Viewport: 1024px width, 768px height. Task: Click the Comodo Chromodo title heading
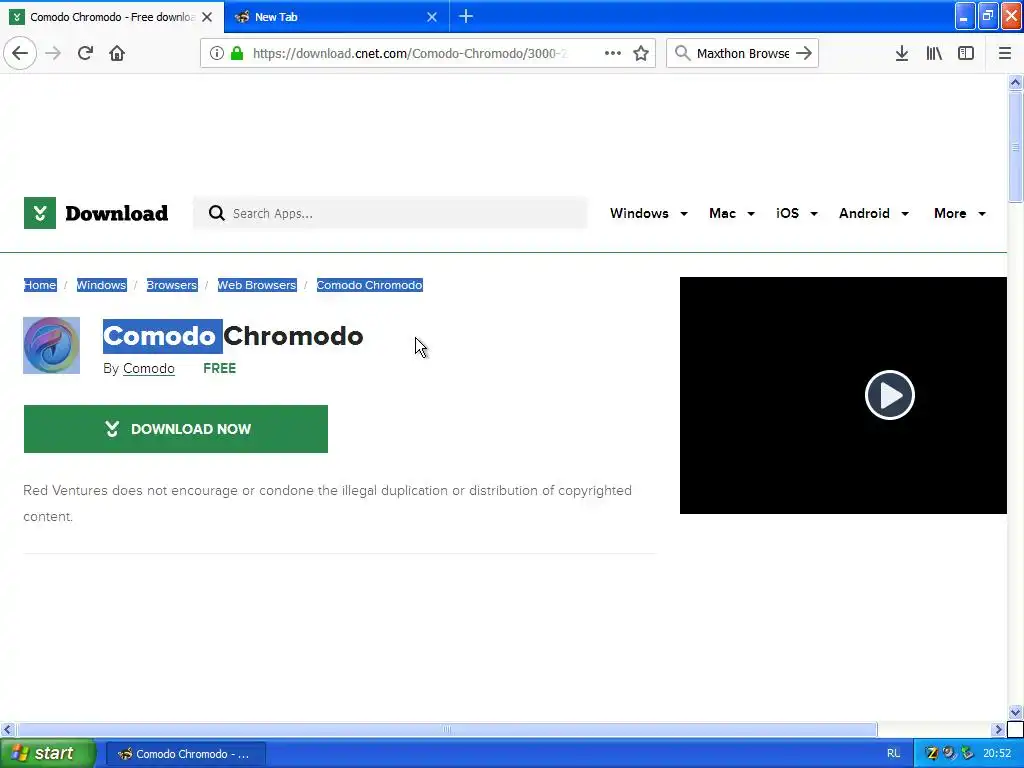click(x=233, y=336)
